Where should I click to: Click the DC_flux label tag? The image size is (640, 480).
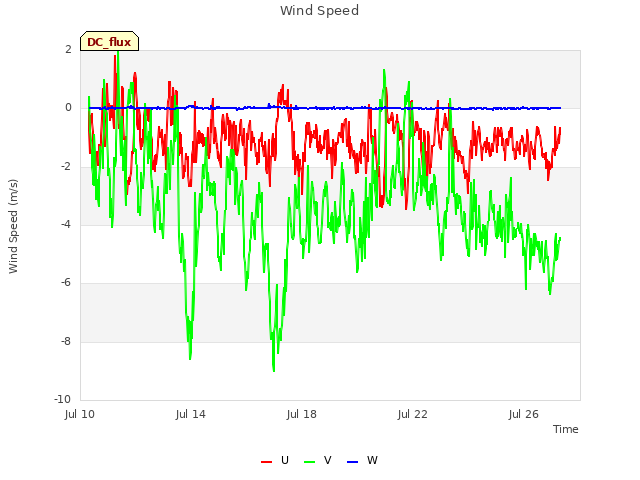coord(109,41)
